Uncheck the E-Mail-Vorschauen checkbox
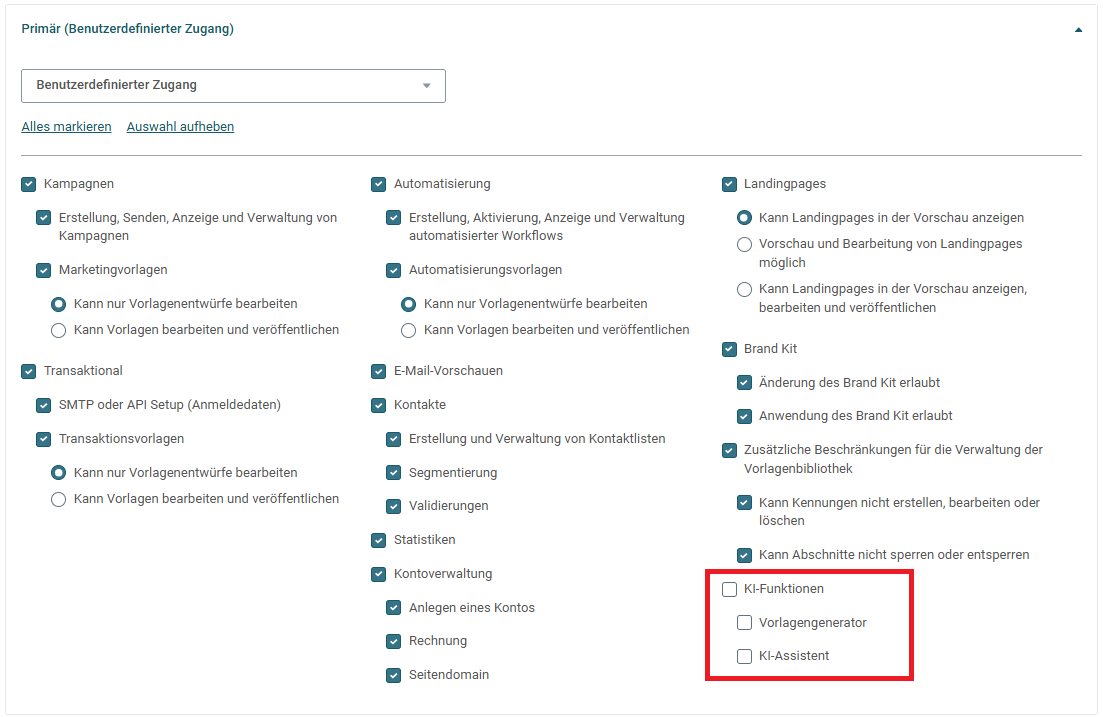Image resolution: width=1103 pixels, height=717 pixels. (378, 371)
